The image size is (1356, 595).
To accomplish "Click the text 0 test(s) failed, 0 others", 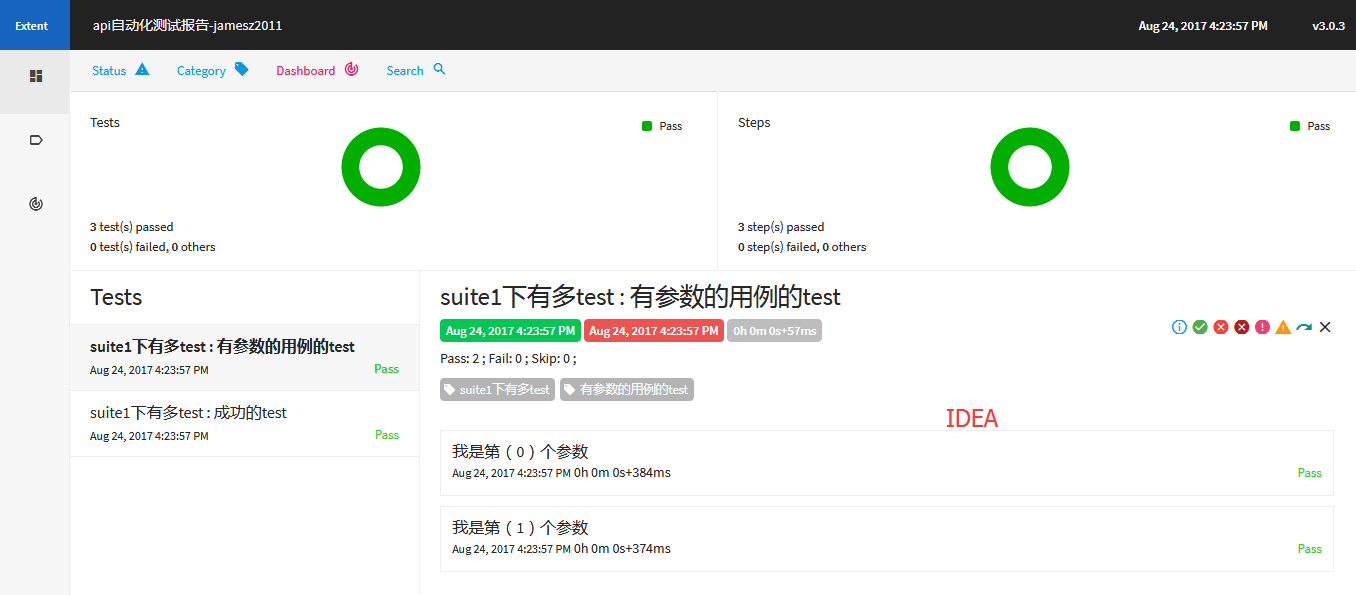I will pyautogui.click(x=152, y=247).
